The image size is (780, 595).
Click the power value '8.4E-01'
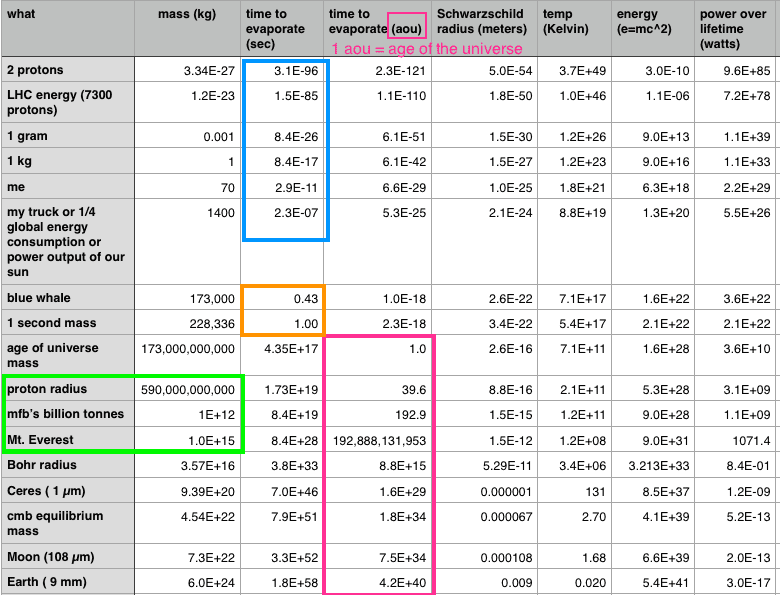pos(735,466)
